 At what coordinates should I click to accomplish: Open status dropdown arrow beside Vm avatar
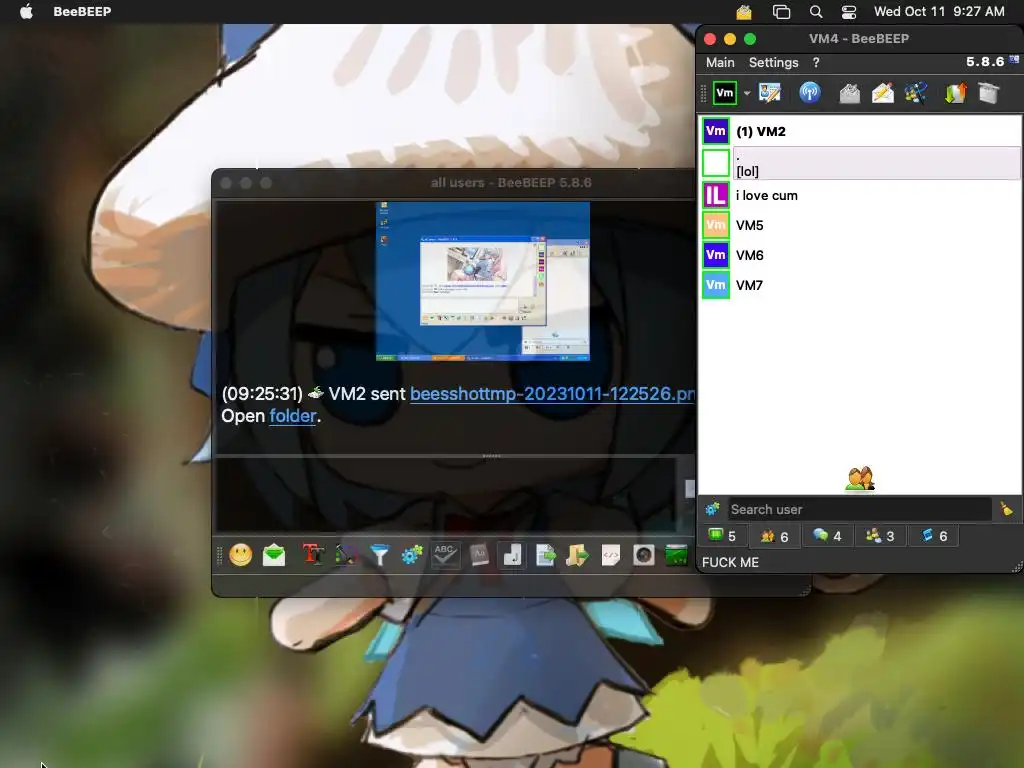pos(746,93)
